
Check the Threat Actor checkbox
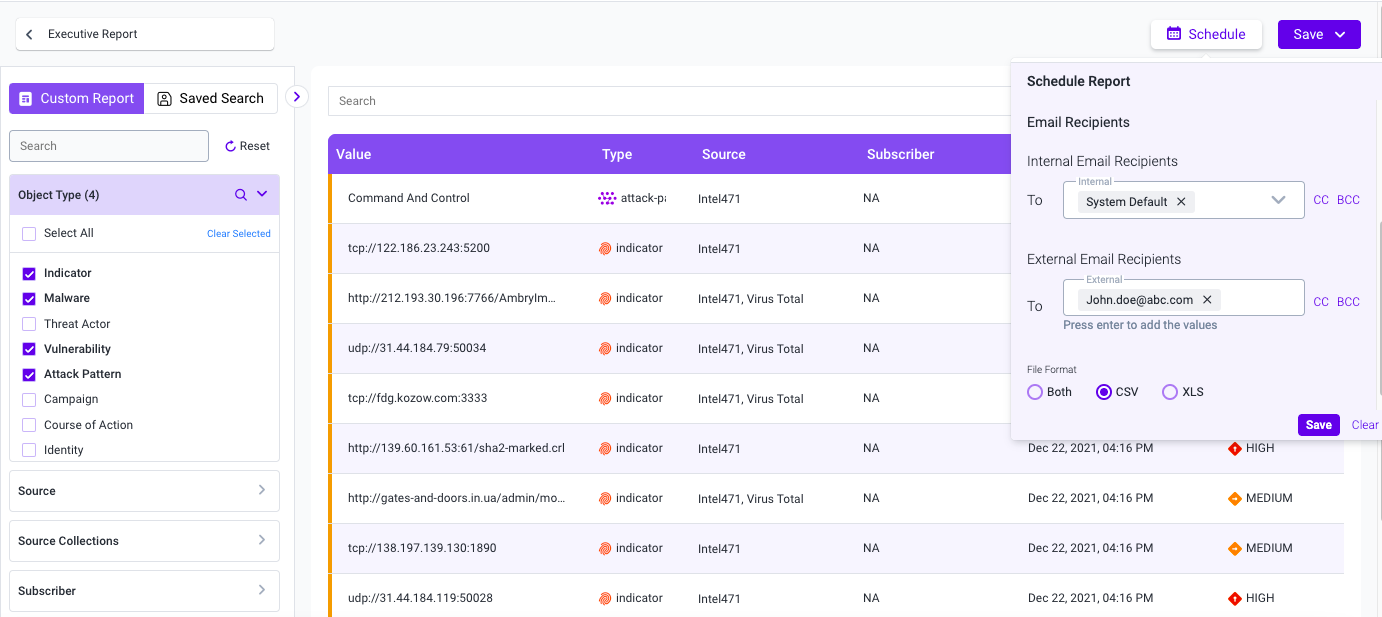tap(29, 324)
